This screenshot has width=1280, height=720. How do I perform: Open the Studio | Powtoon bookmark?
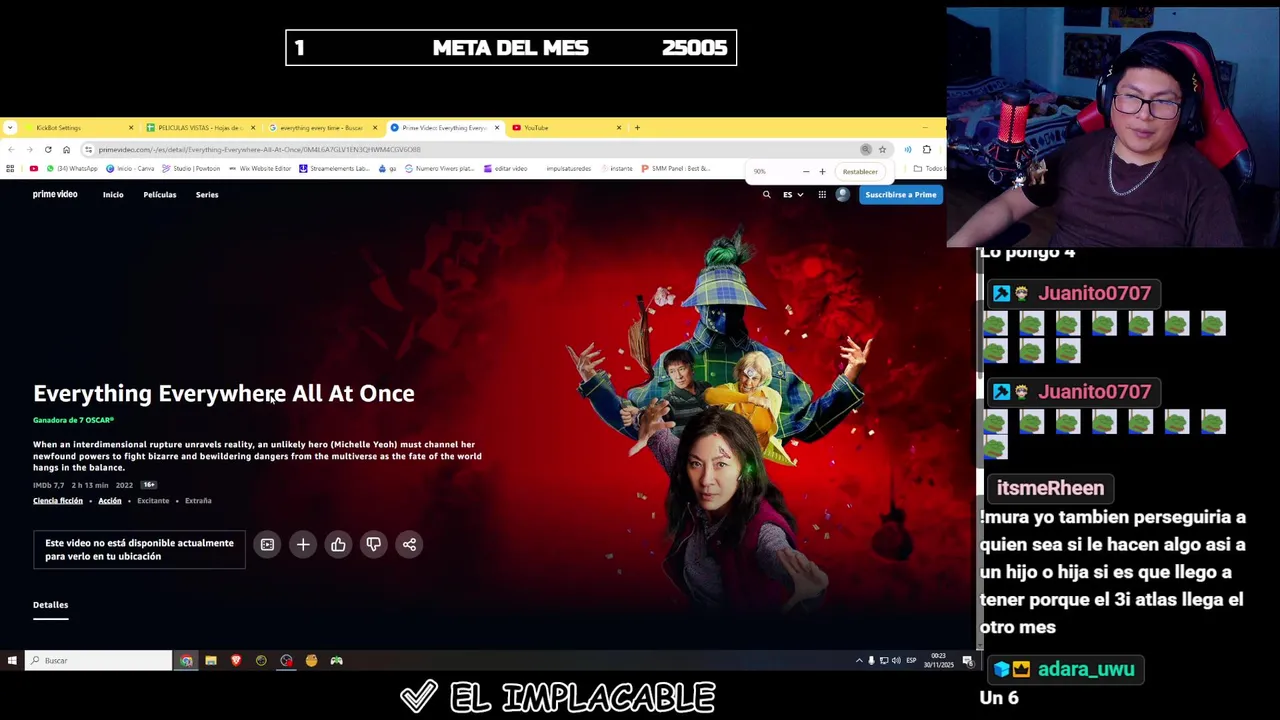click(x=191, y=169)
